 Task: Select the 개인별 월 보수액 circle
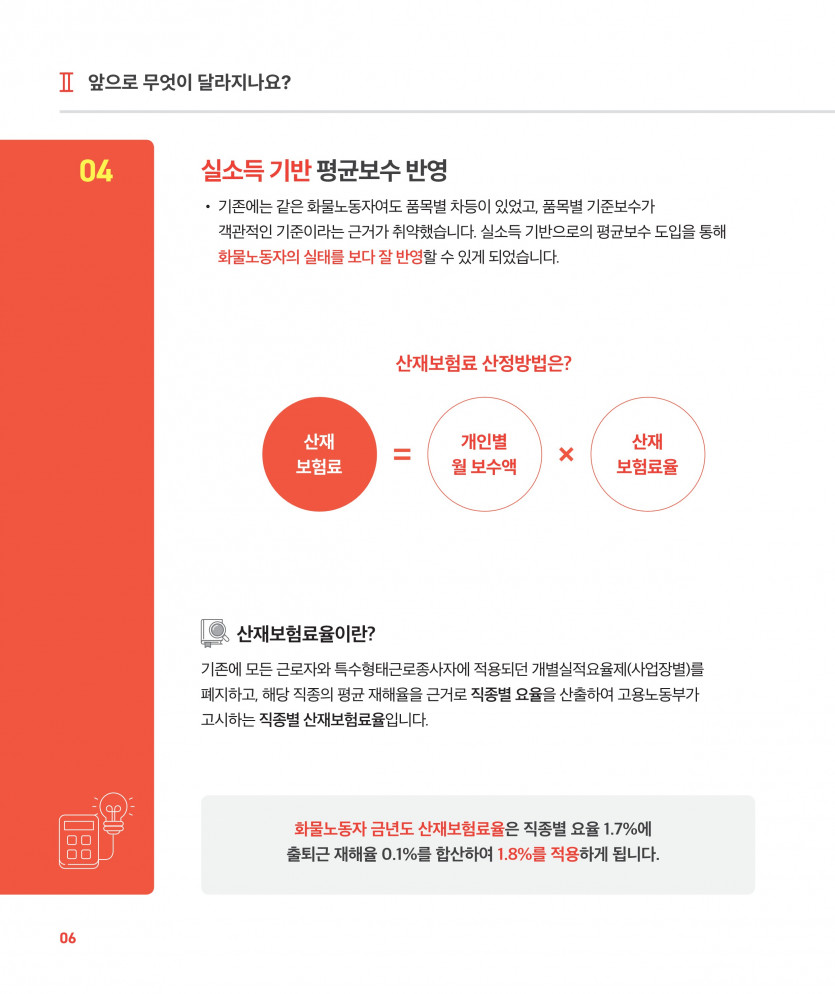pos(484,454)
